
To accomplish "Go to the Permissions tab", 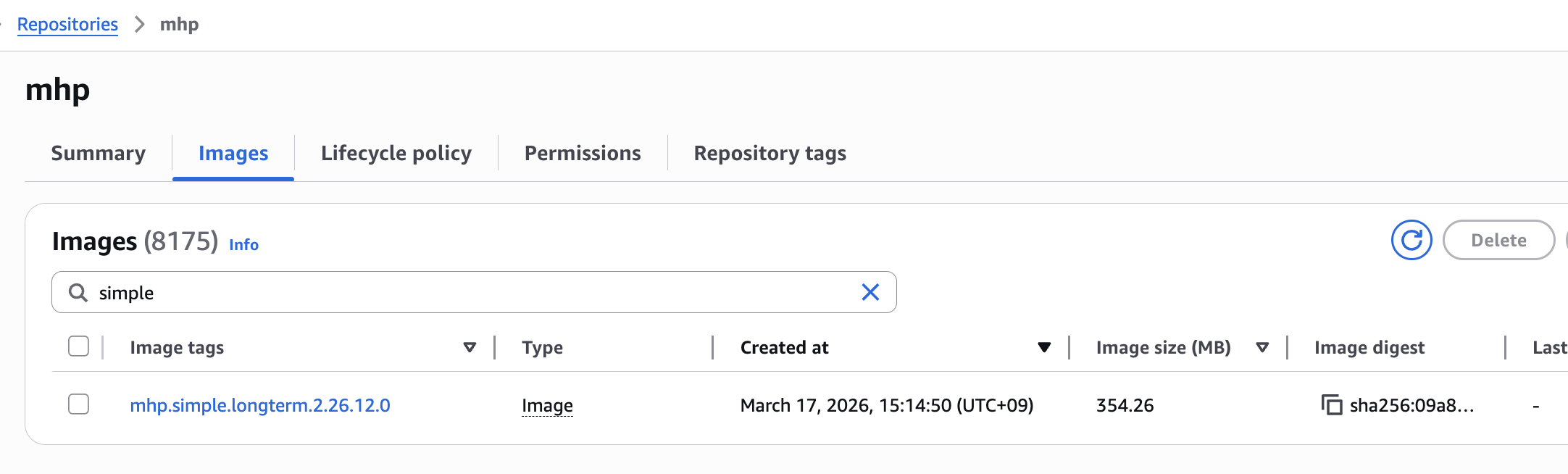I will [x=583, y=154].
